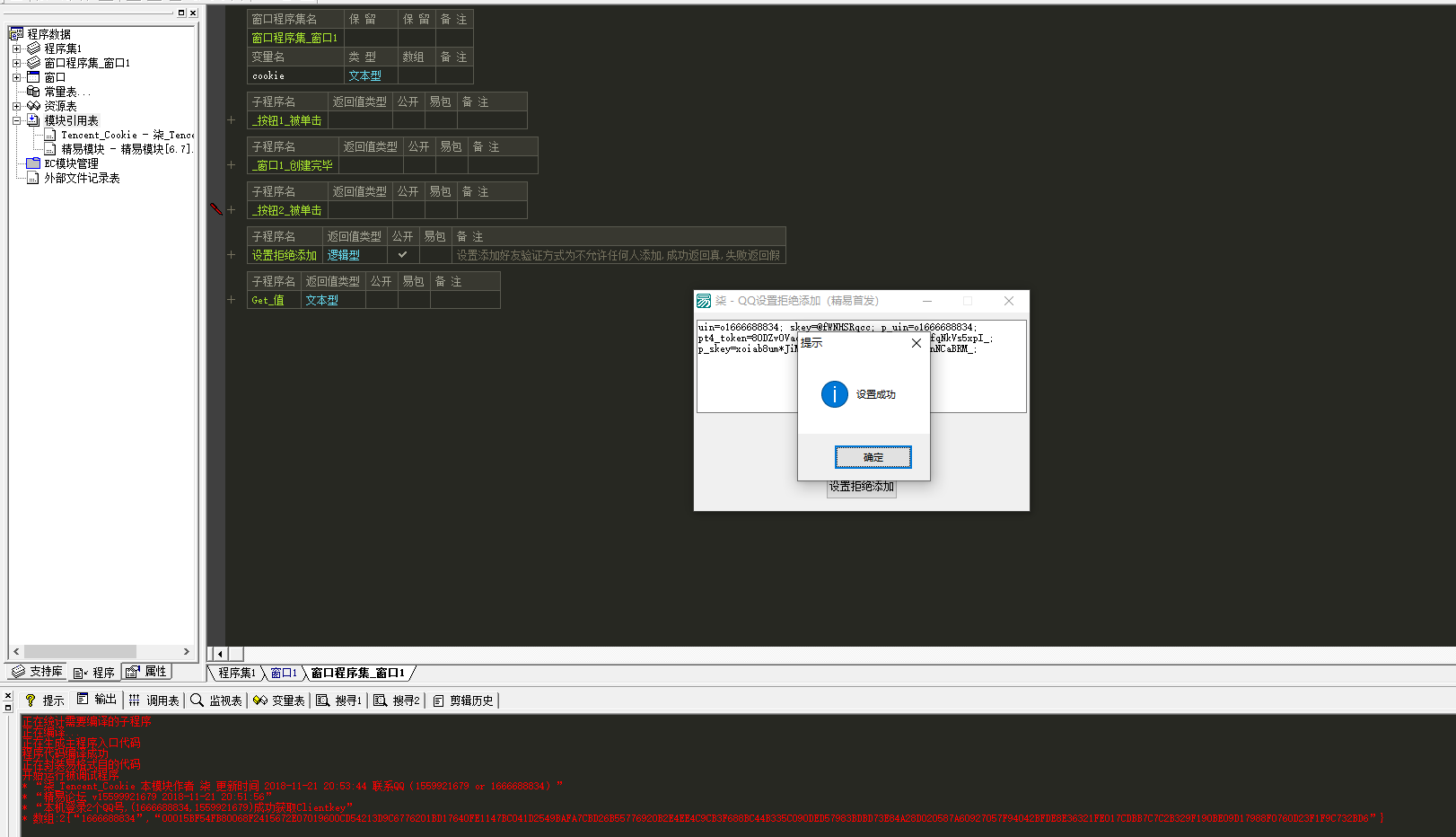Screen dimensions: 1456x837
Task: Switch to the 窗口1 editor tab
Action: click(x=284, y=673)
